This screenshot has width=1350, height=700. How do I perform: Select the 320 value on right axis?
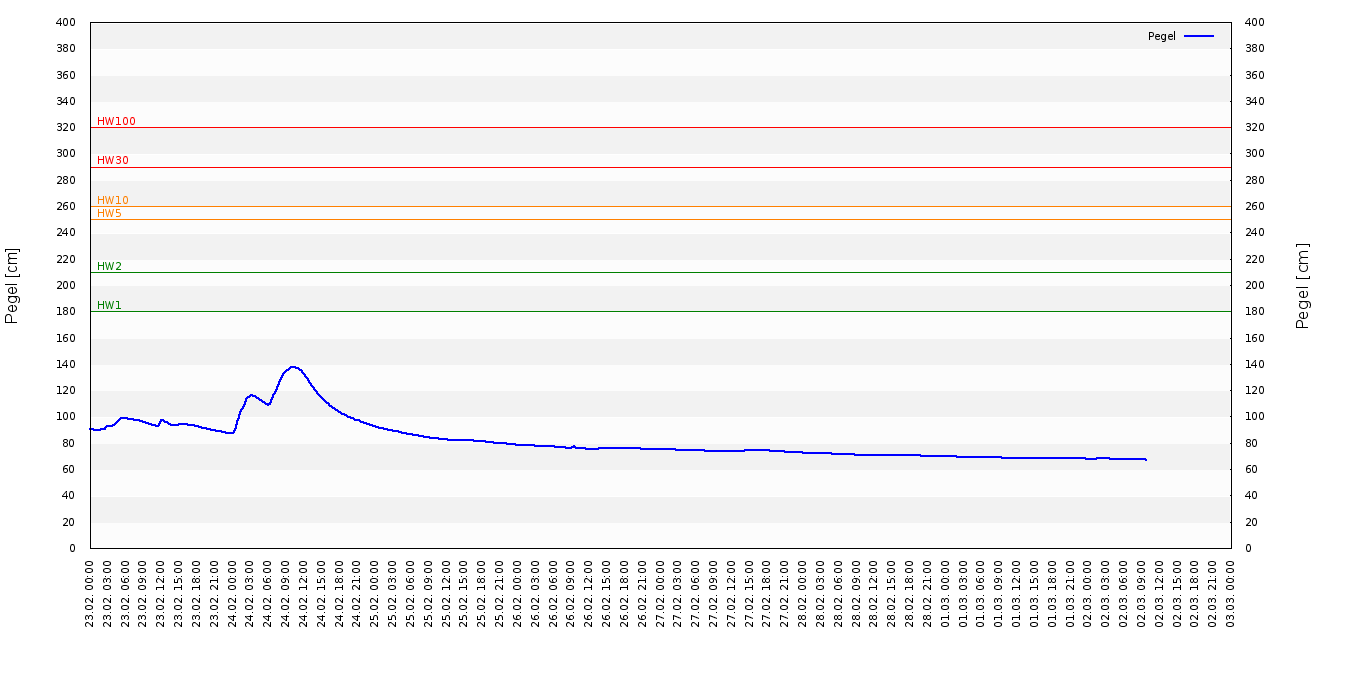click(1254, 127)
